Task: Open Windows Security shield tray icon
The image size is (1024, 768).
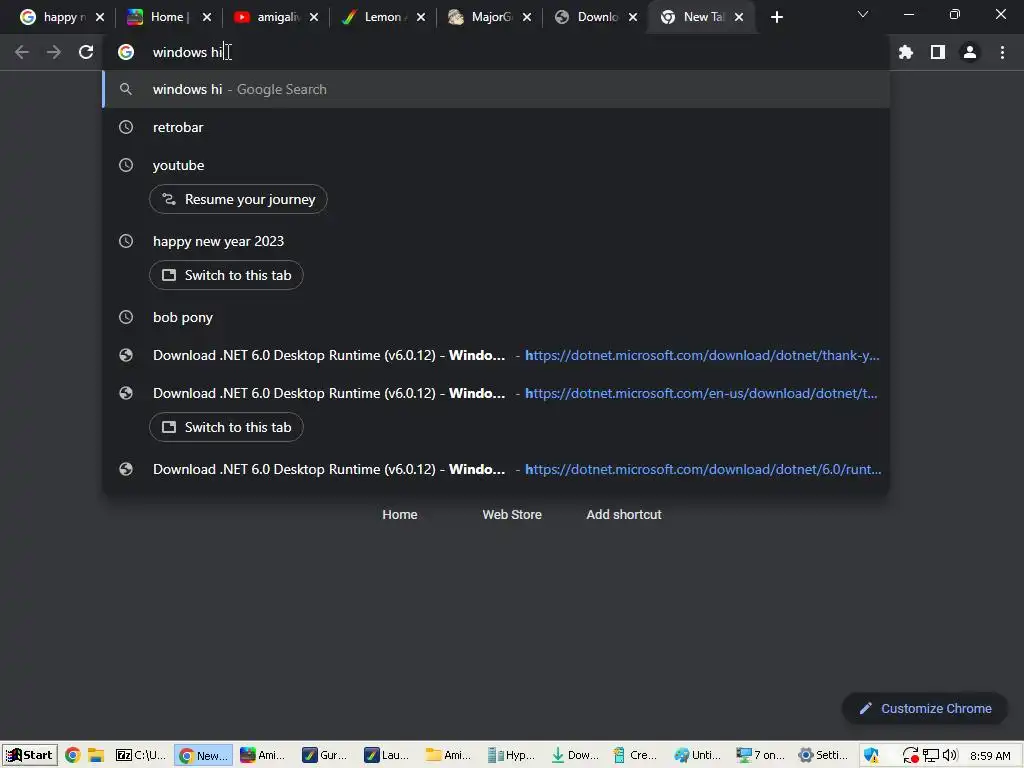Action: pyautogui.click(x=871, y=756)
